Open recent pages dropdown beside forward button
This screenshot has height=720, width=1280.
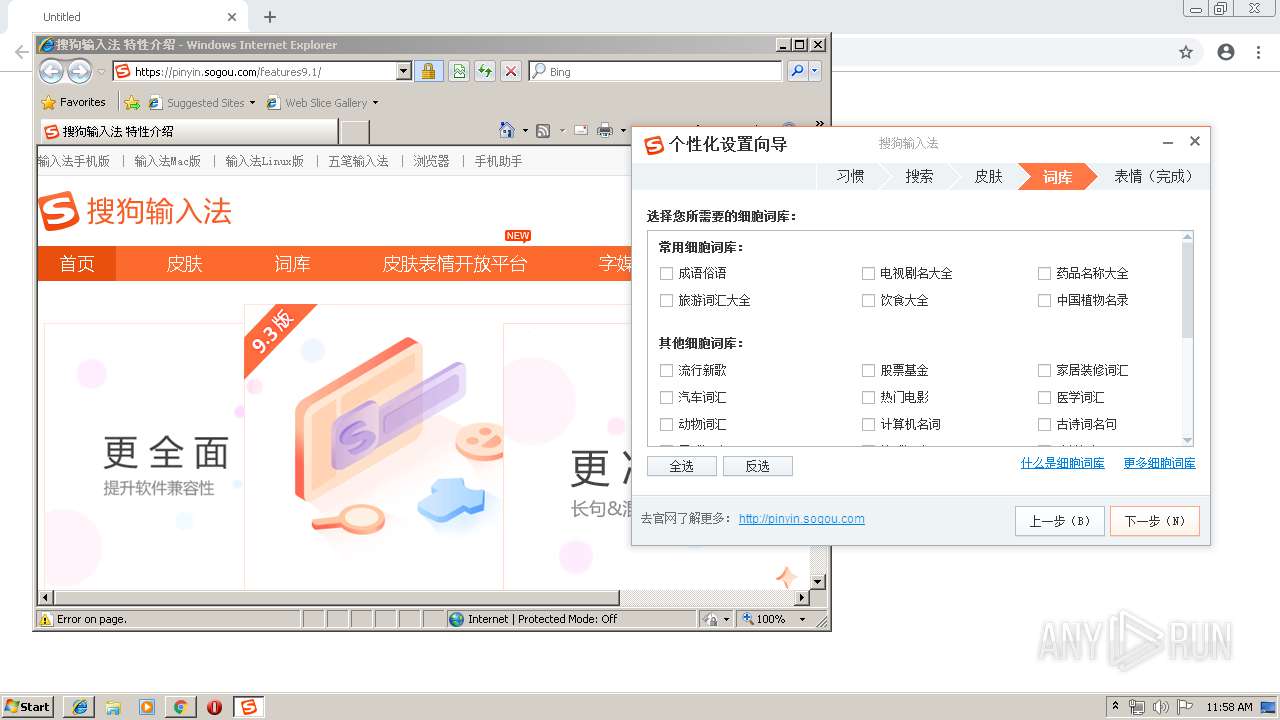(101, 72)
